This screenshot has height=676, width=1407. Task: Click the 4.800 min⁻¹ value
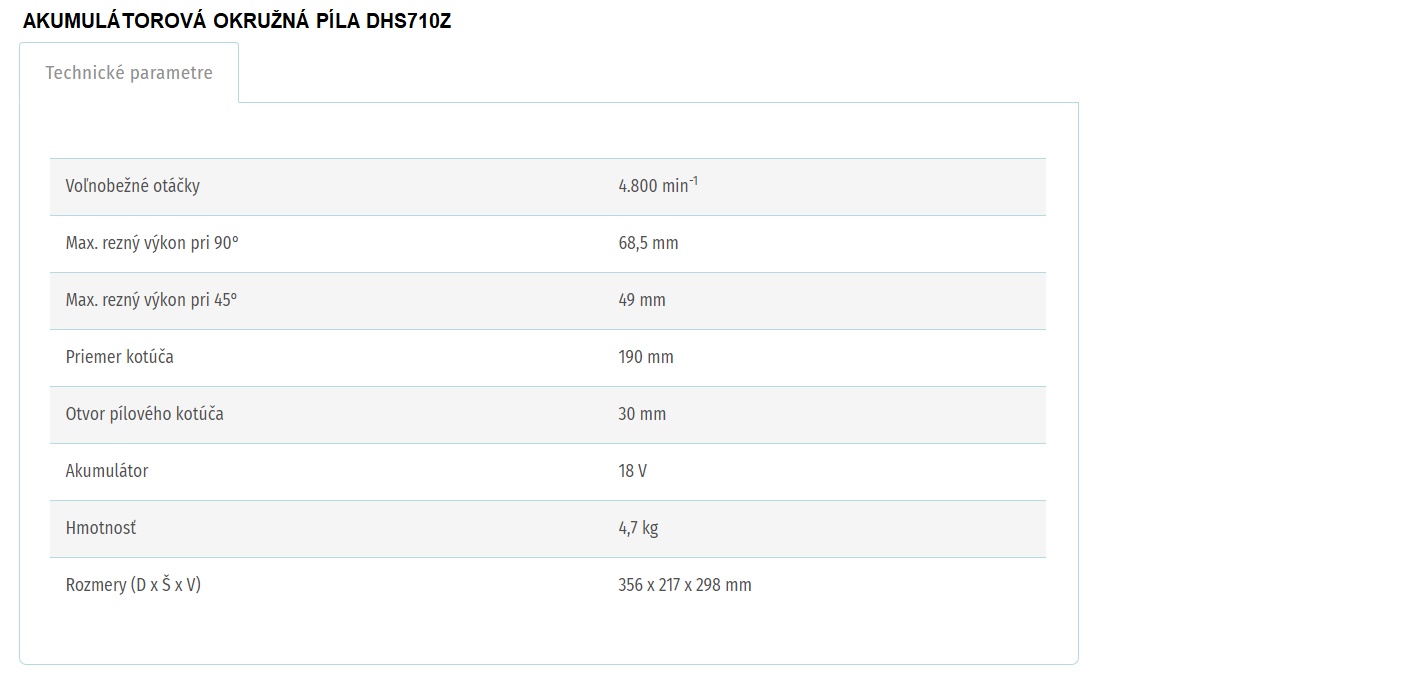point(658,185)
